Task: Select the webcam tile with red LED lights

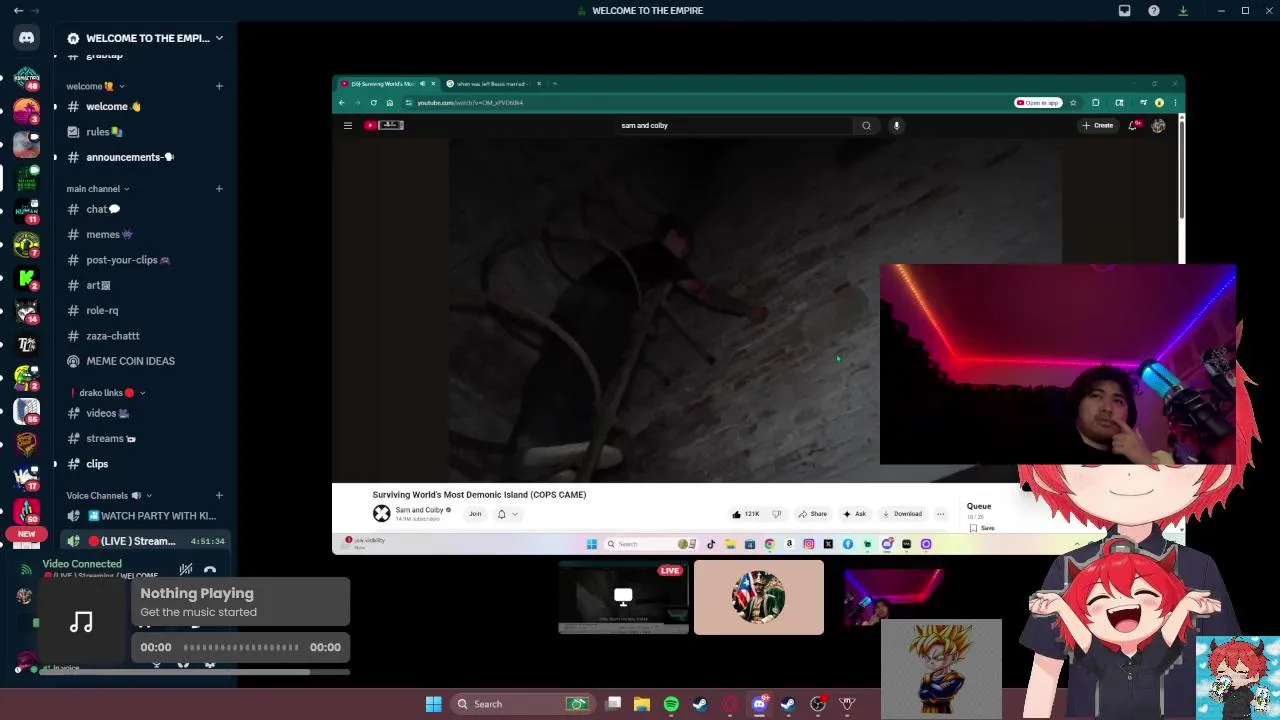Action: pos(894,598)
